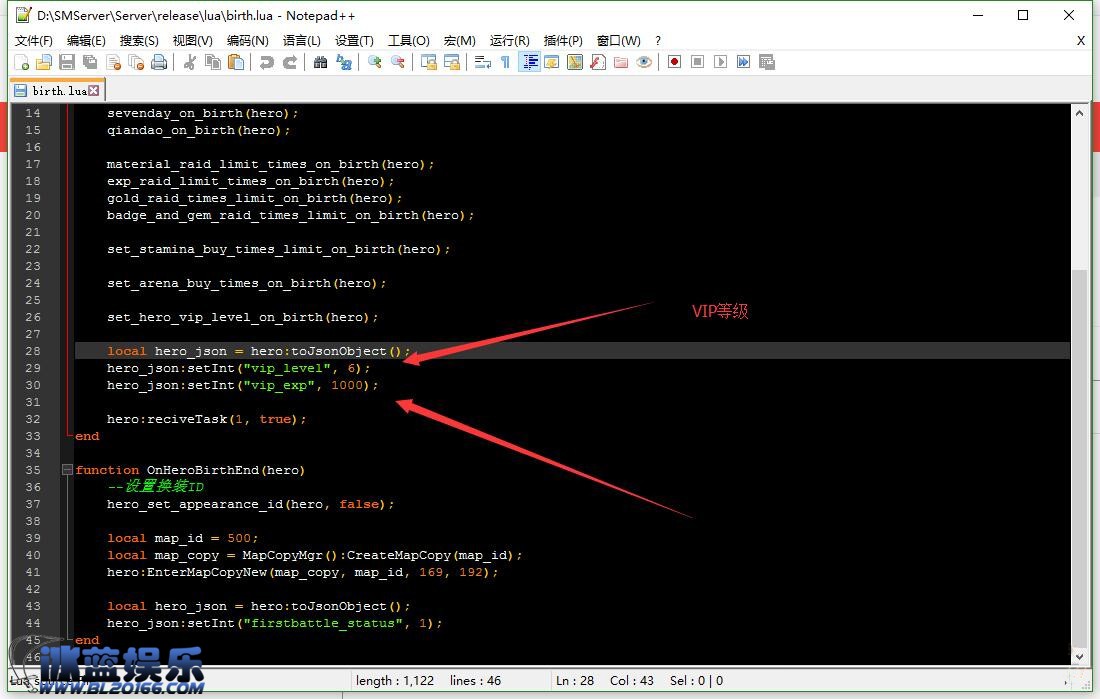Toggle the indent guide button
The height and width of the screenshot is (699, 1100).
[x=529, y=62]
